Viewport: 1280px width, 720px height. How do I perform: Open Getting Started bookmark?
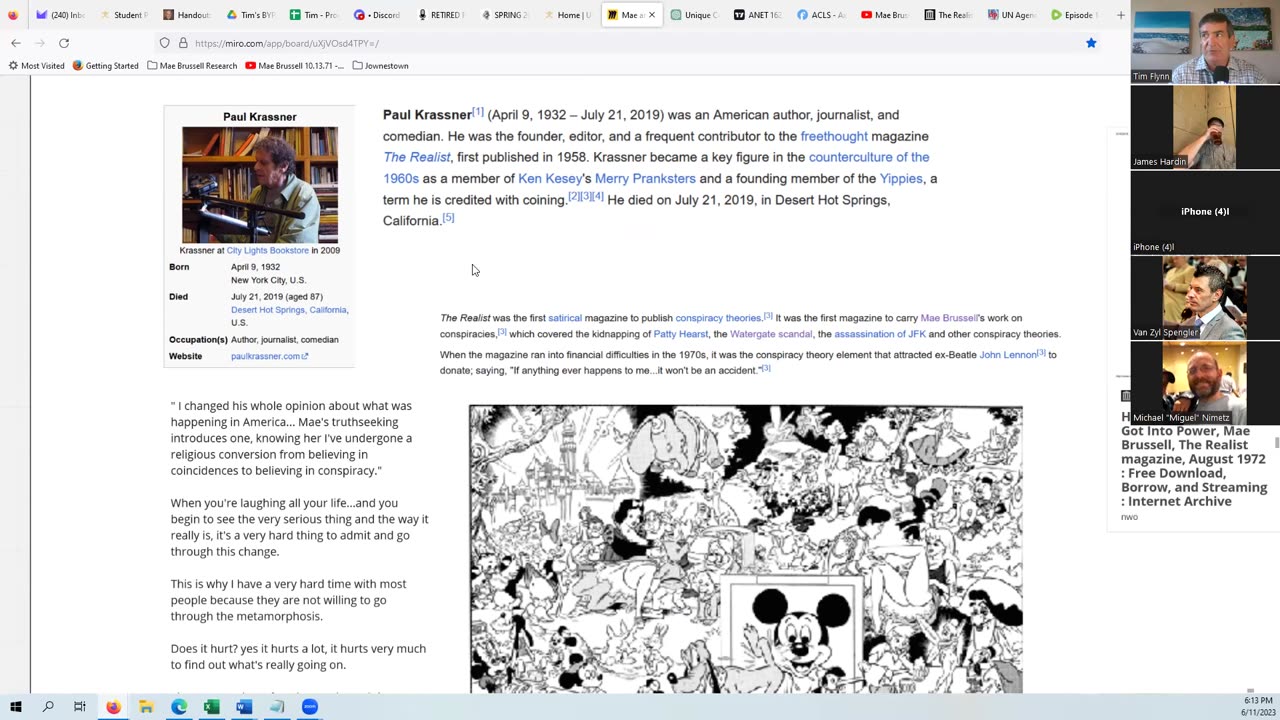[105, 66]
